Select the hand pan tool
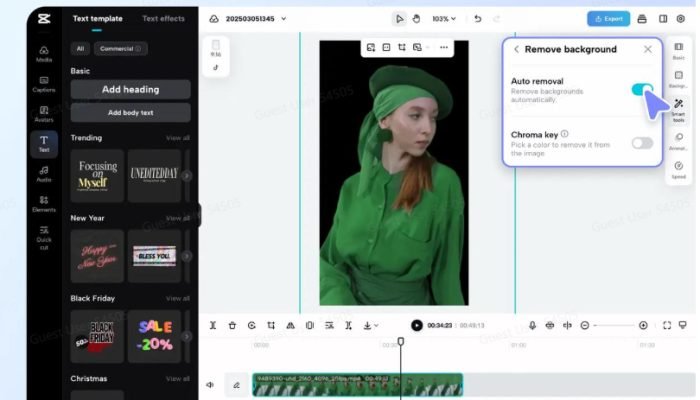Screen dimensions: 700x400 tap(416, 19)
